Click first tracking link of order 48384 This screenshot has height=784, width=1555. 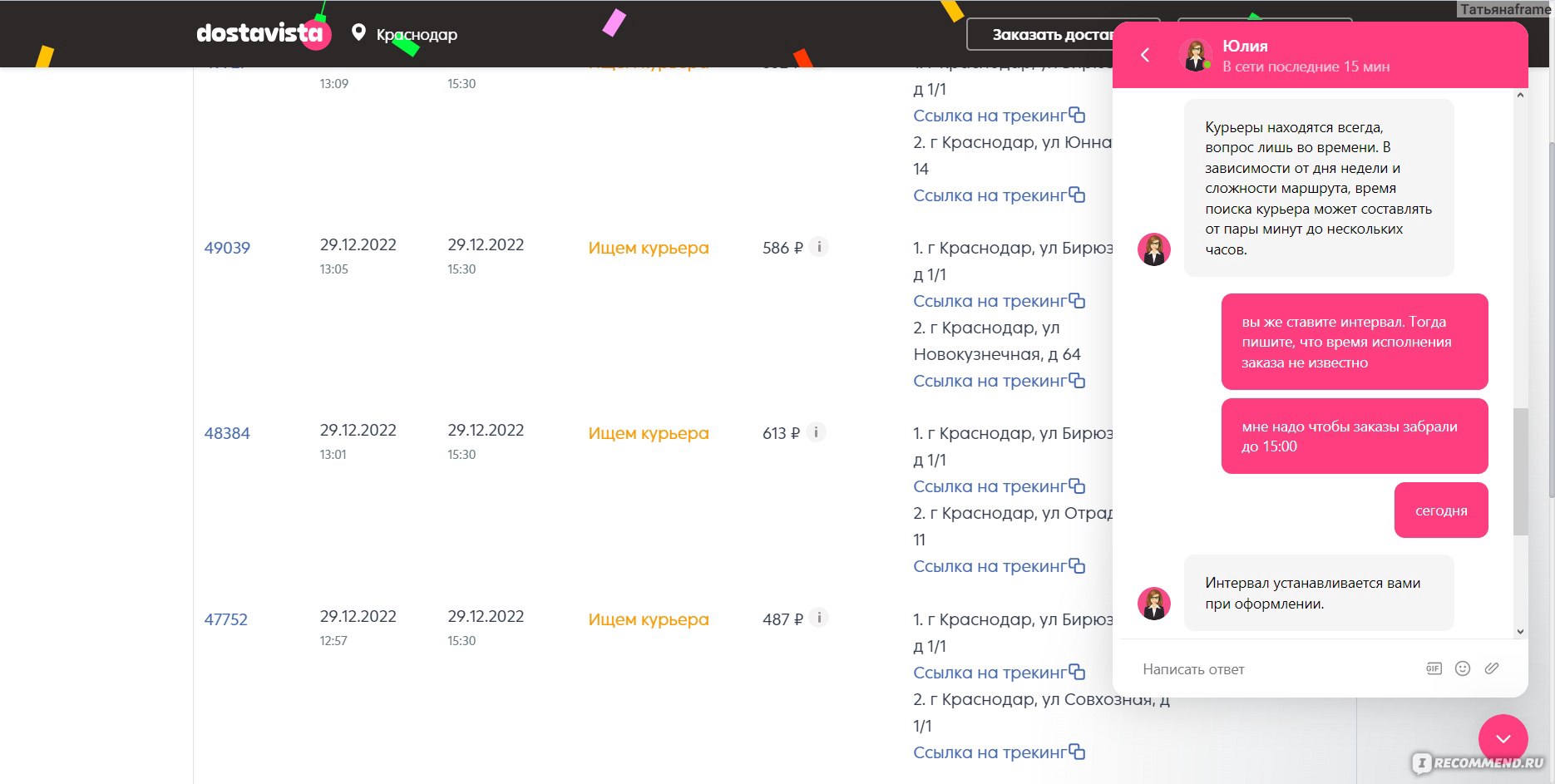click(x=990, y=486)
